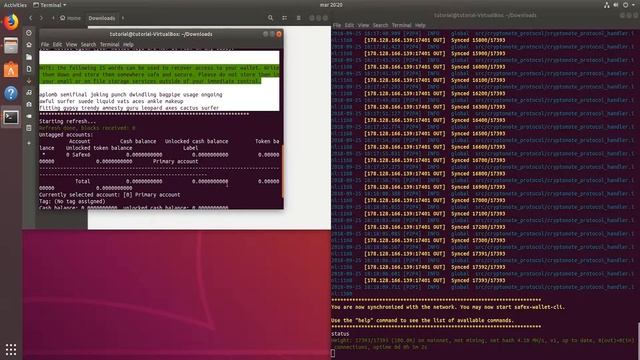Open Help menu in the front terminal

pos(128,44)
